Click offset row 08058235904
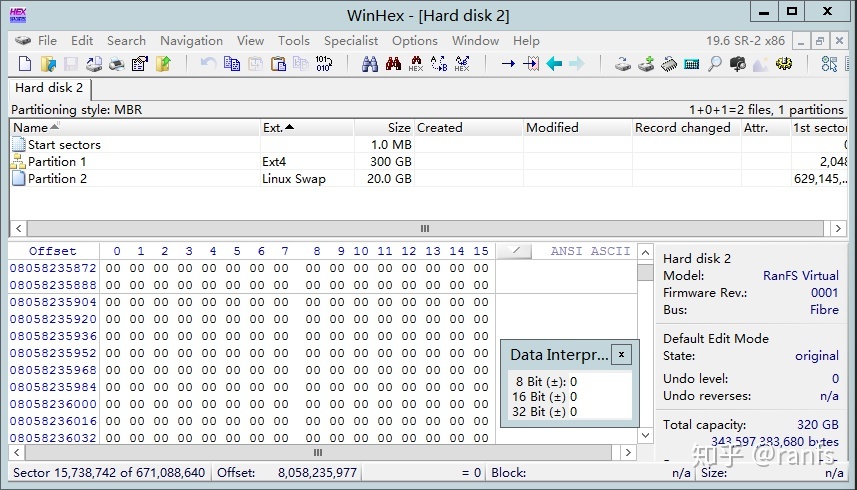 point(53,302)
